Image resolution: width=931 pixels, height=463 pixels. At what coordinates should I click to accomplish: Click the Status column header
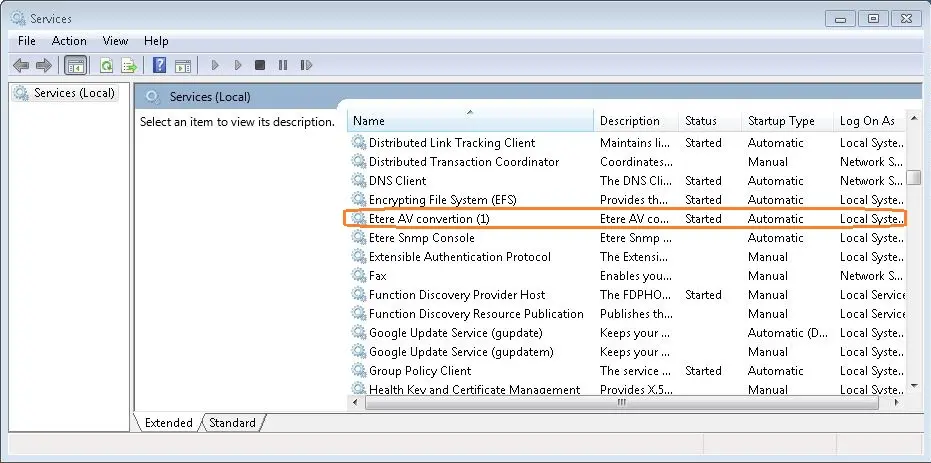[700, 121]
